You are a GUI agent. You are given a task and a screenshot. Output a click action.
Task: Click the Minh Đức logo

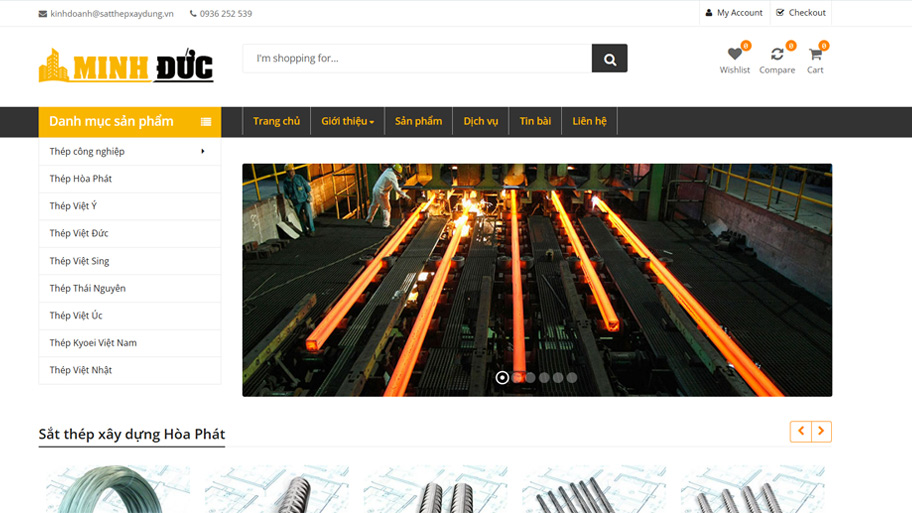click(126, 66)
